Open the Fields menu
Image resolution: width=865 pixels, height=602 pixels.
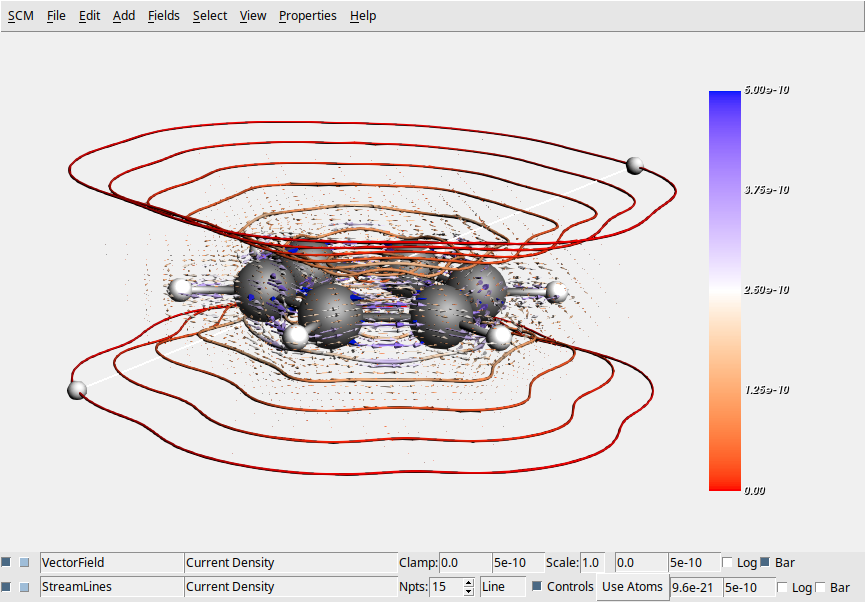click(x=163, y=15)
